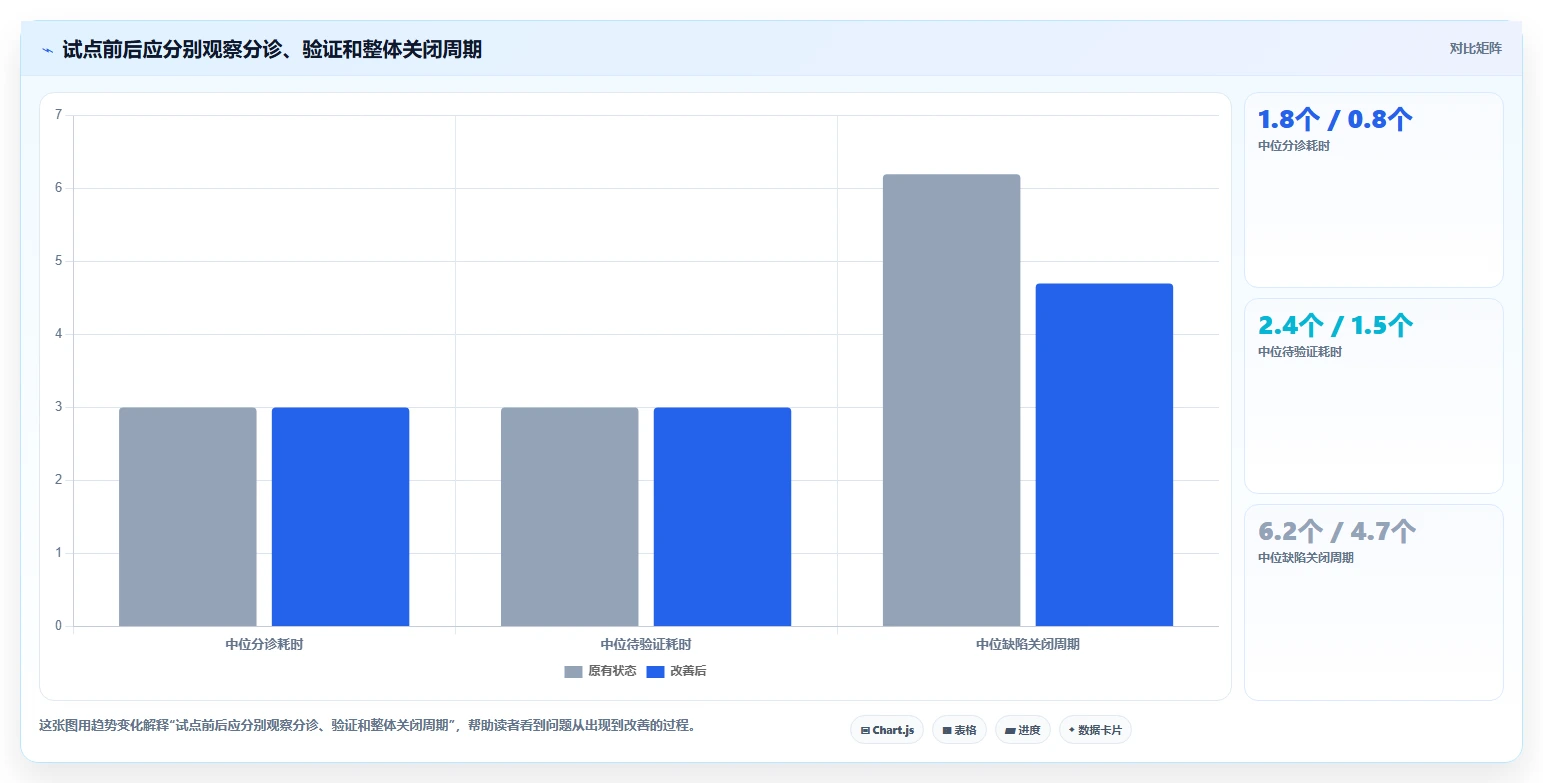Click the panel title 试点前后应分别观察分诊
The height and width of the screenshot is (783, 1543).
(272, 49)
